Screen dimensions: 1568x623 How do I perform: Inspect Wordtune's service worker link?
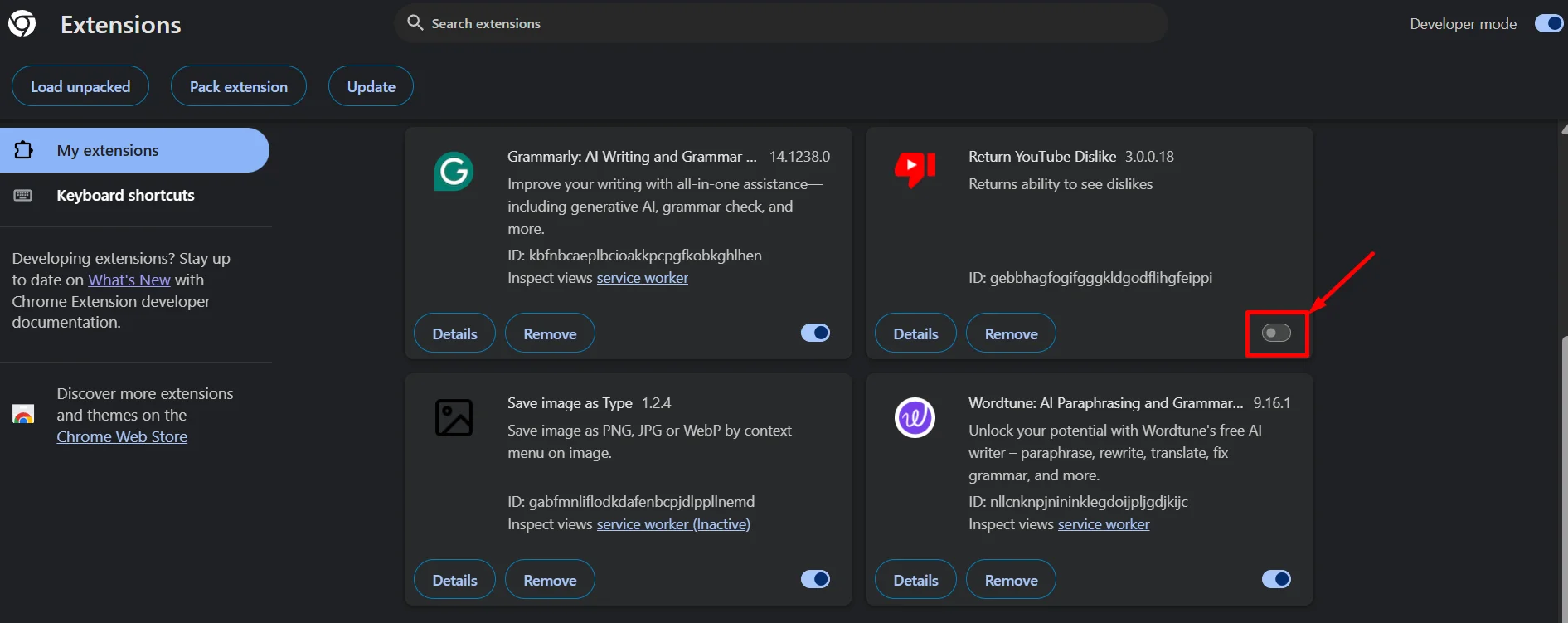(1104, 524)
